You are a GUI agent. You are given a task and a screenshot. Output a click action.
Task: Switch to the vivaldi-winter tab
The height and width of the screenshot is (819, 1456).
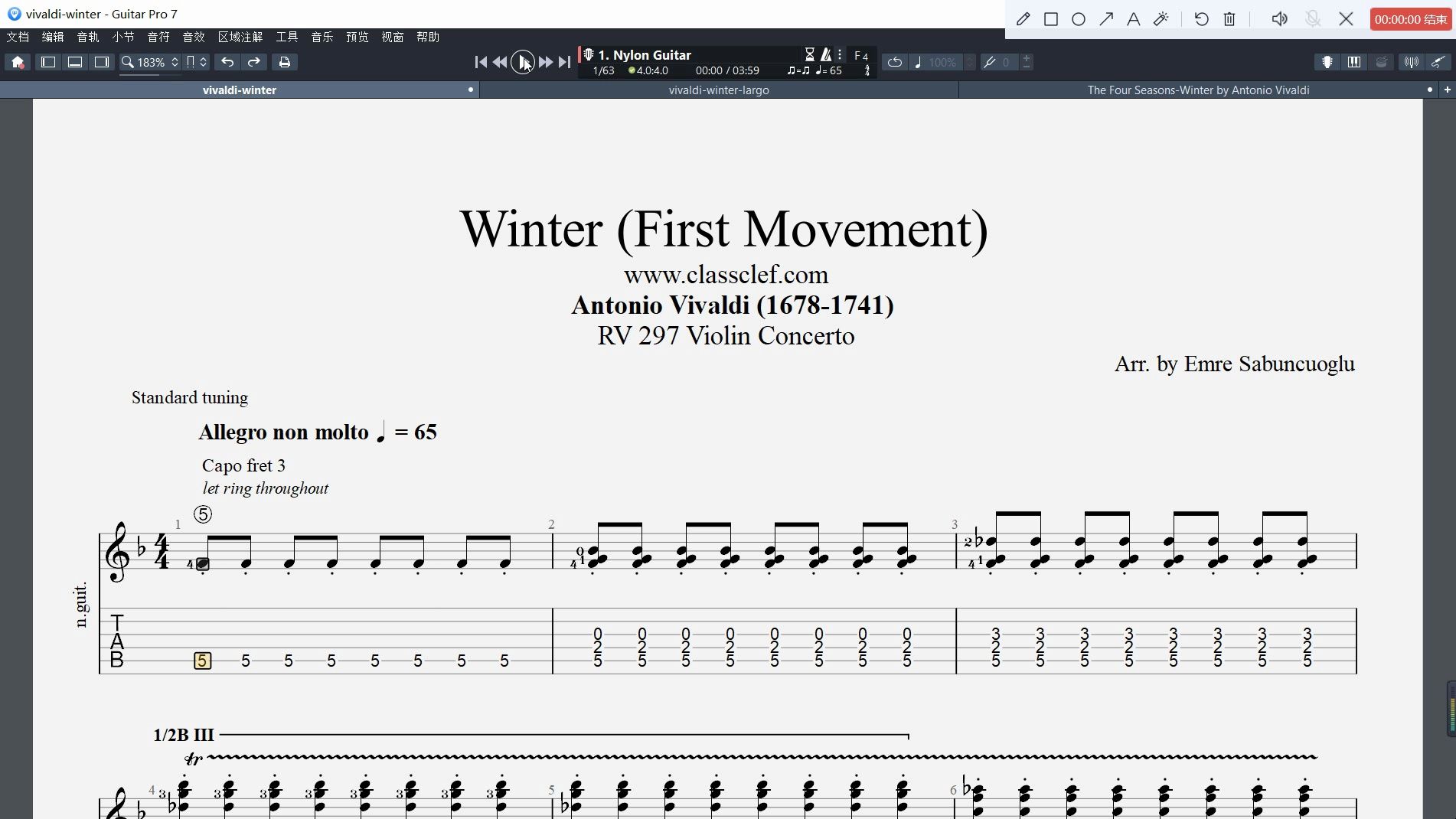click(240, 90)
